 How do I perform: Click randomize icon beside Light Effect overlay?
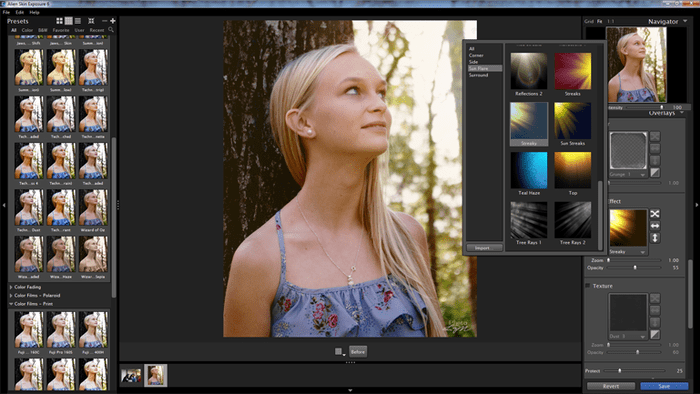tap(654, 214)
